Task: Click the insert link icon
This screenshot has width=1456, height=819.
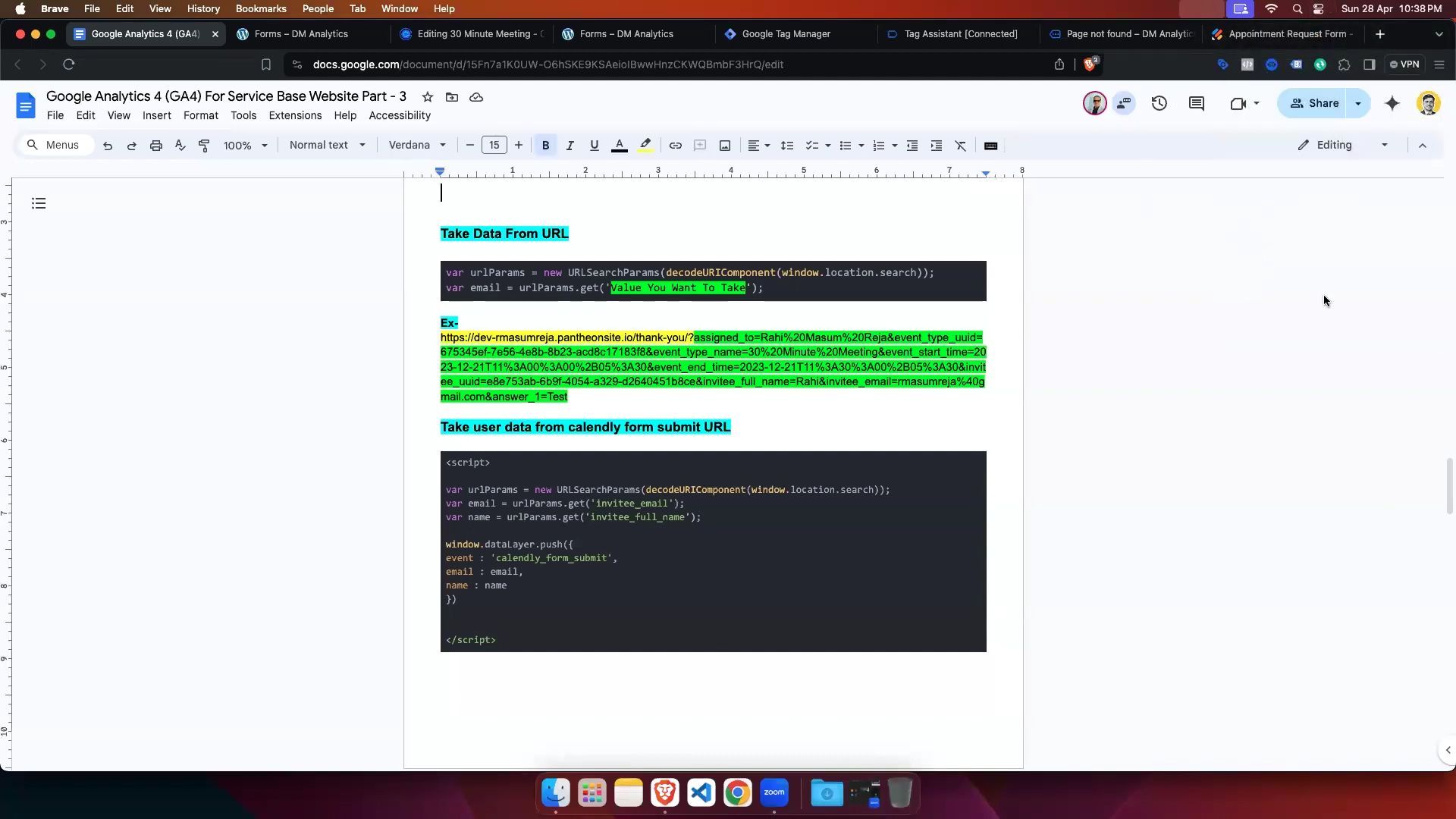Action: (675, 146)
